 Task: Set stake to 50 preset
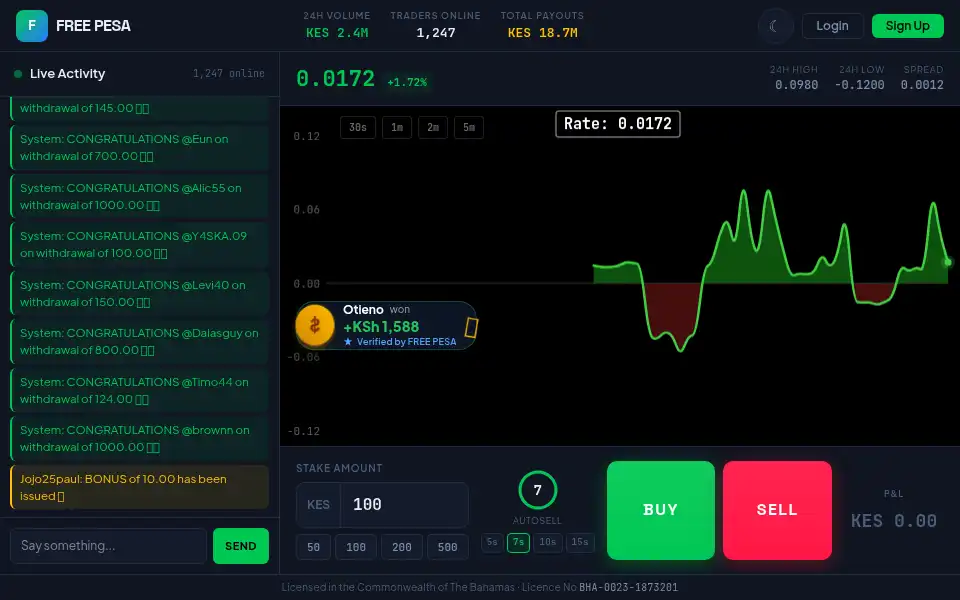[x=313, y=547]
